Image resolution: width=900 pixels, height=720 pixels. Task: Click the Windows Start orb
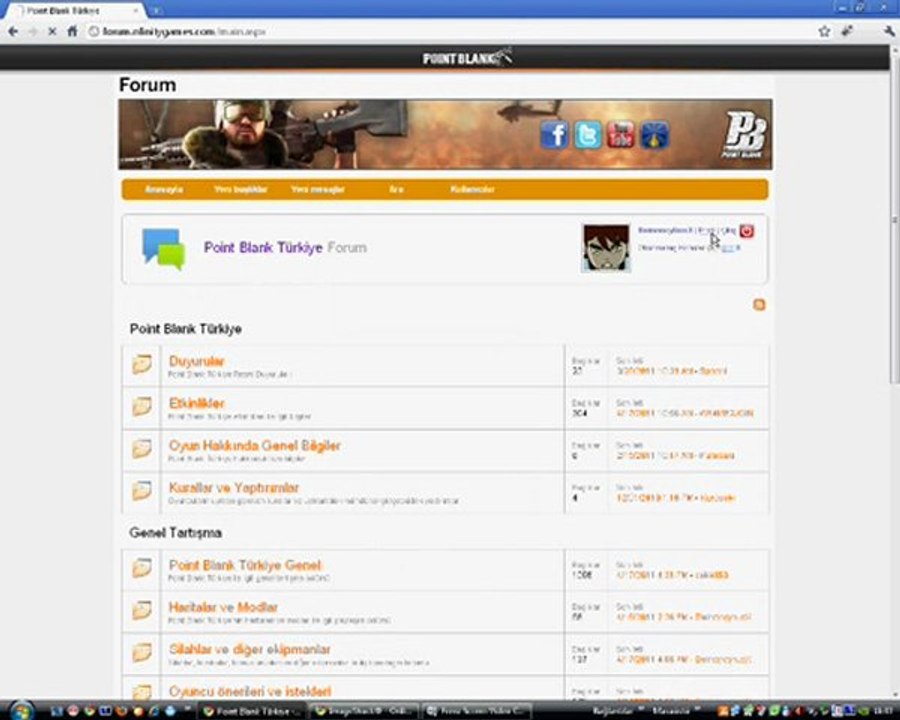pyautogui.click(x=21, y=711)
